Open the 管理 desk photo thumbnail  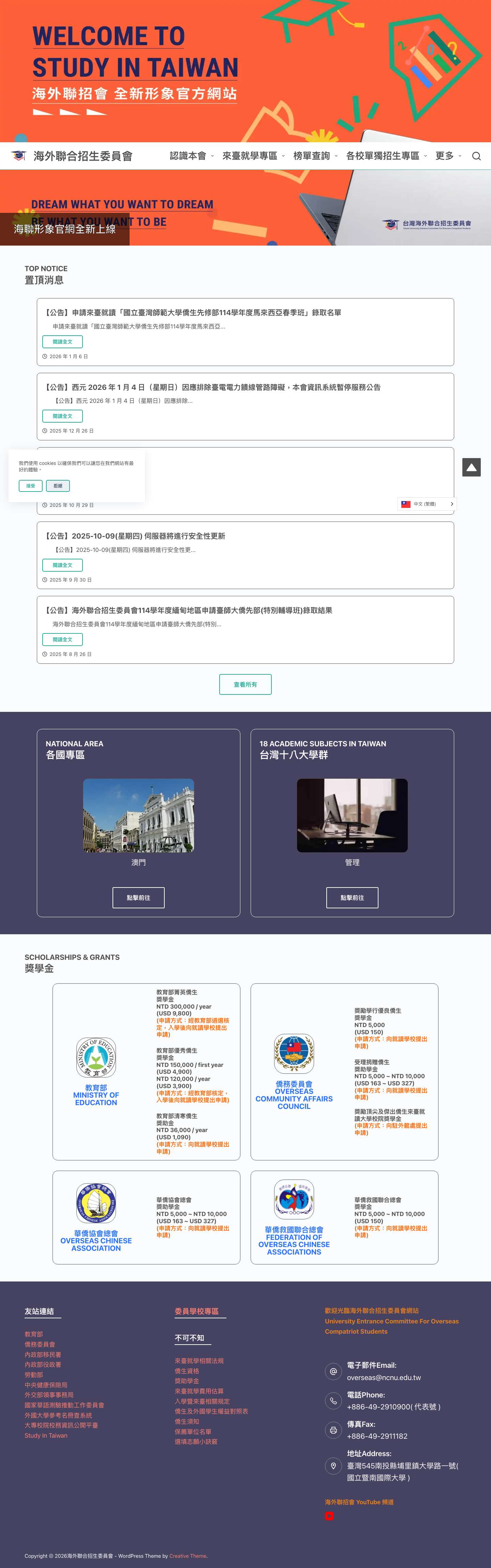tap(352, 815)
